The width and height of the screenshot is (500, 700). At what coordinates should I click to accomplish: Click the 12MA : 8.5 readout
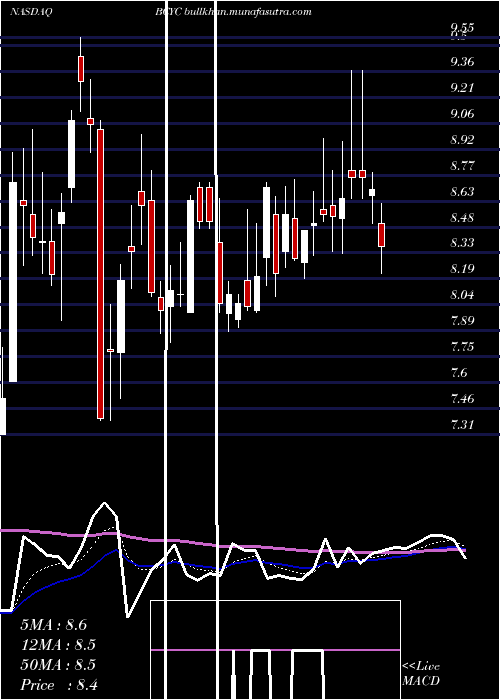tap(58, 645)
